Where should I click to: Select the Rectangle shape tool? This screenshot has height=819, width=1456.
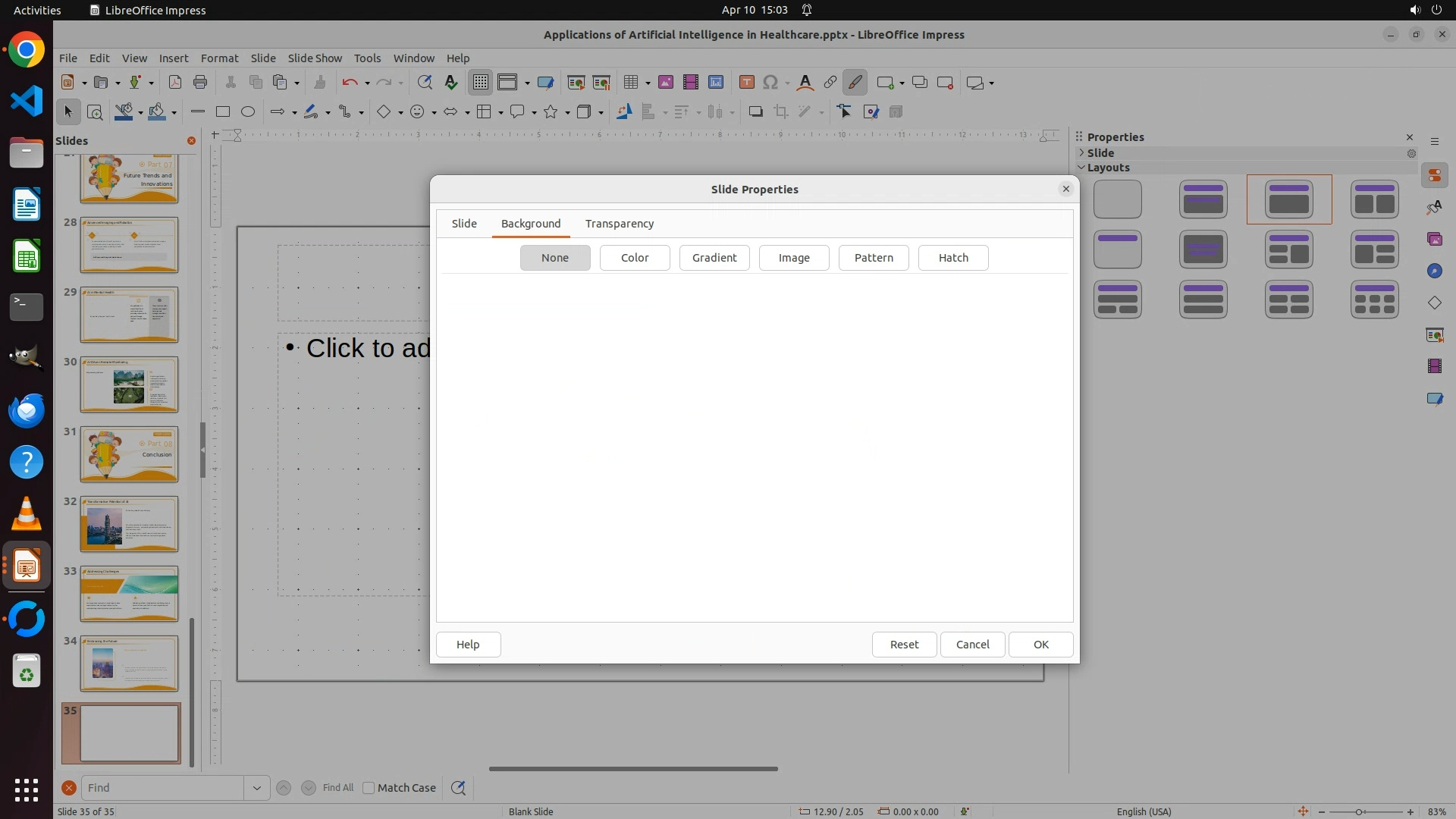coord(223,112)
